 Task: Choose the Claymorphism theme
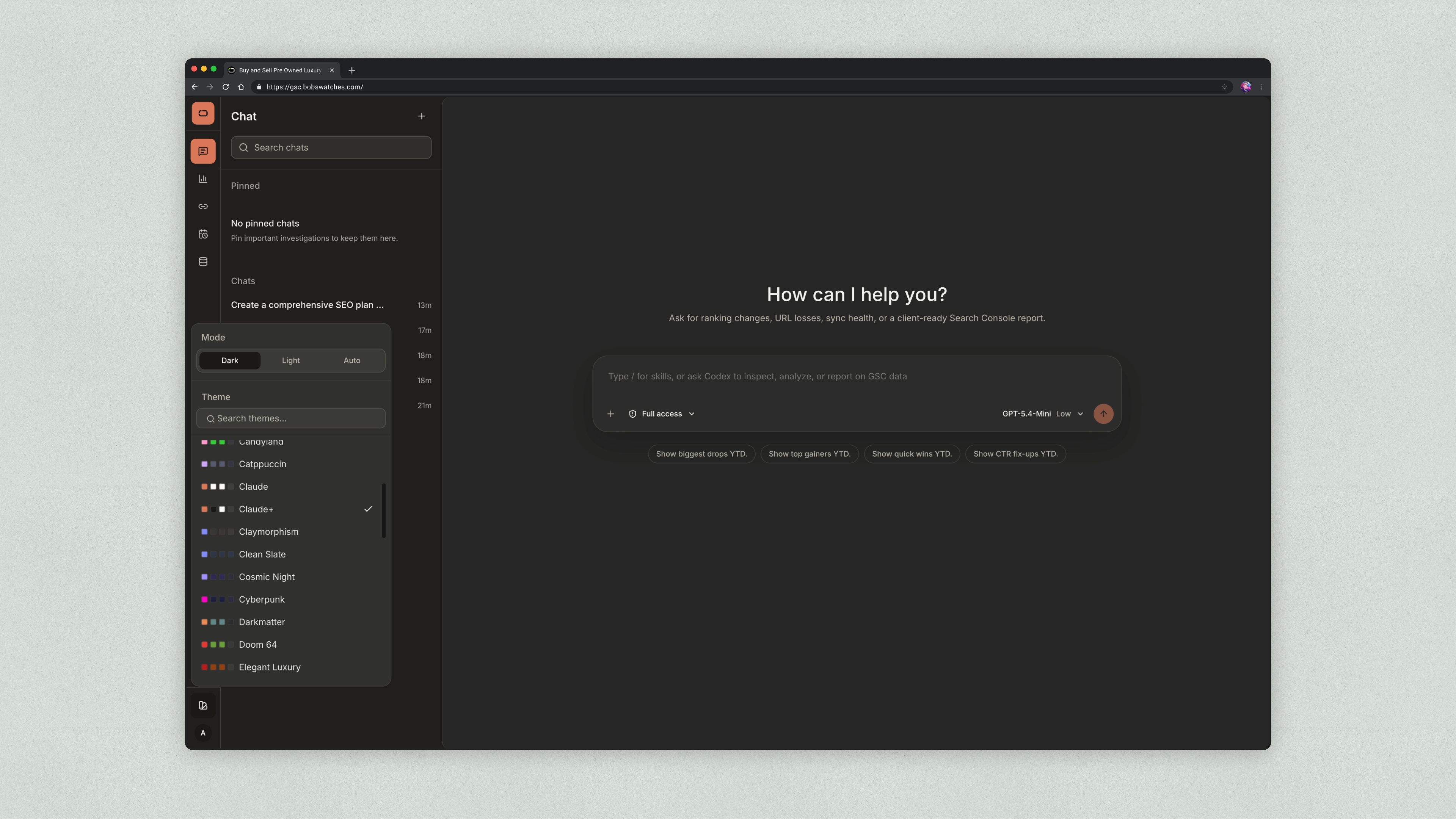[x=290, y=532]
